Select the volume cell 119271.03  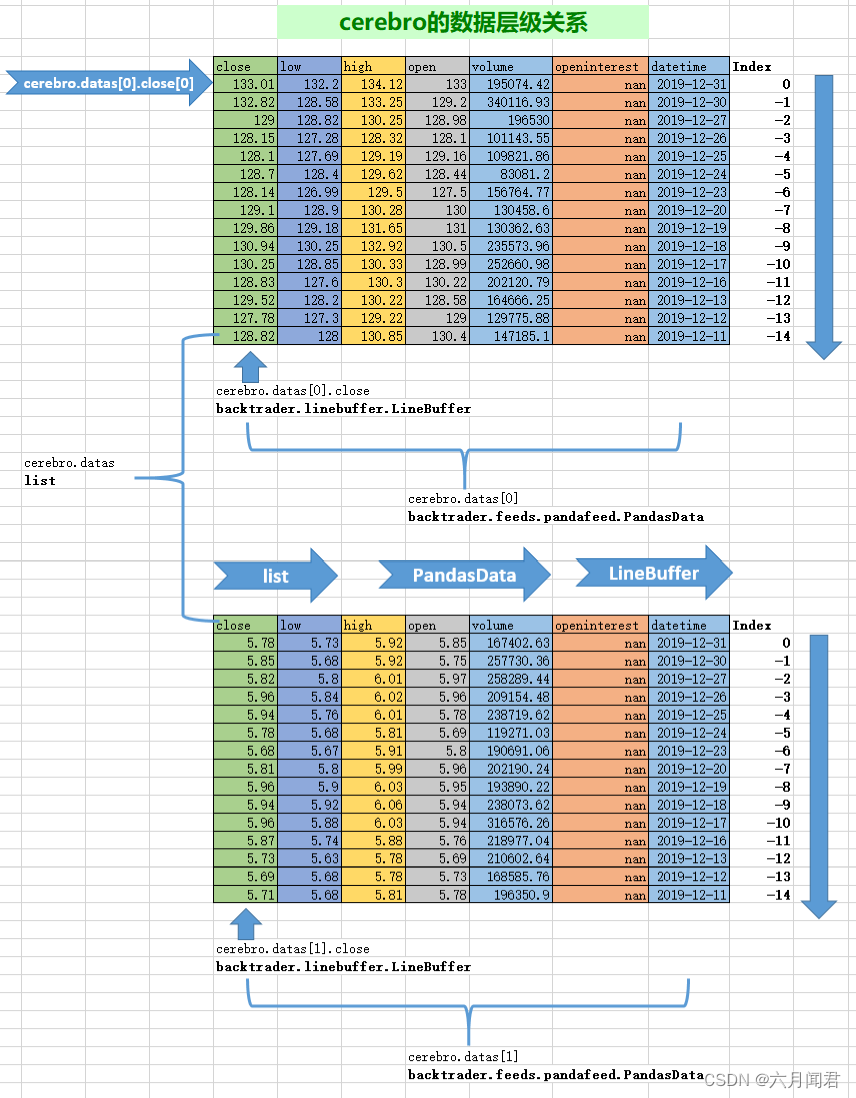(x=511, y=733)
